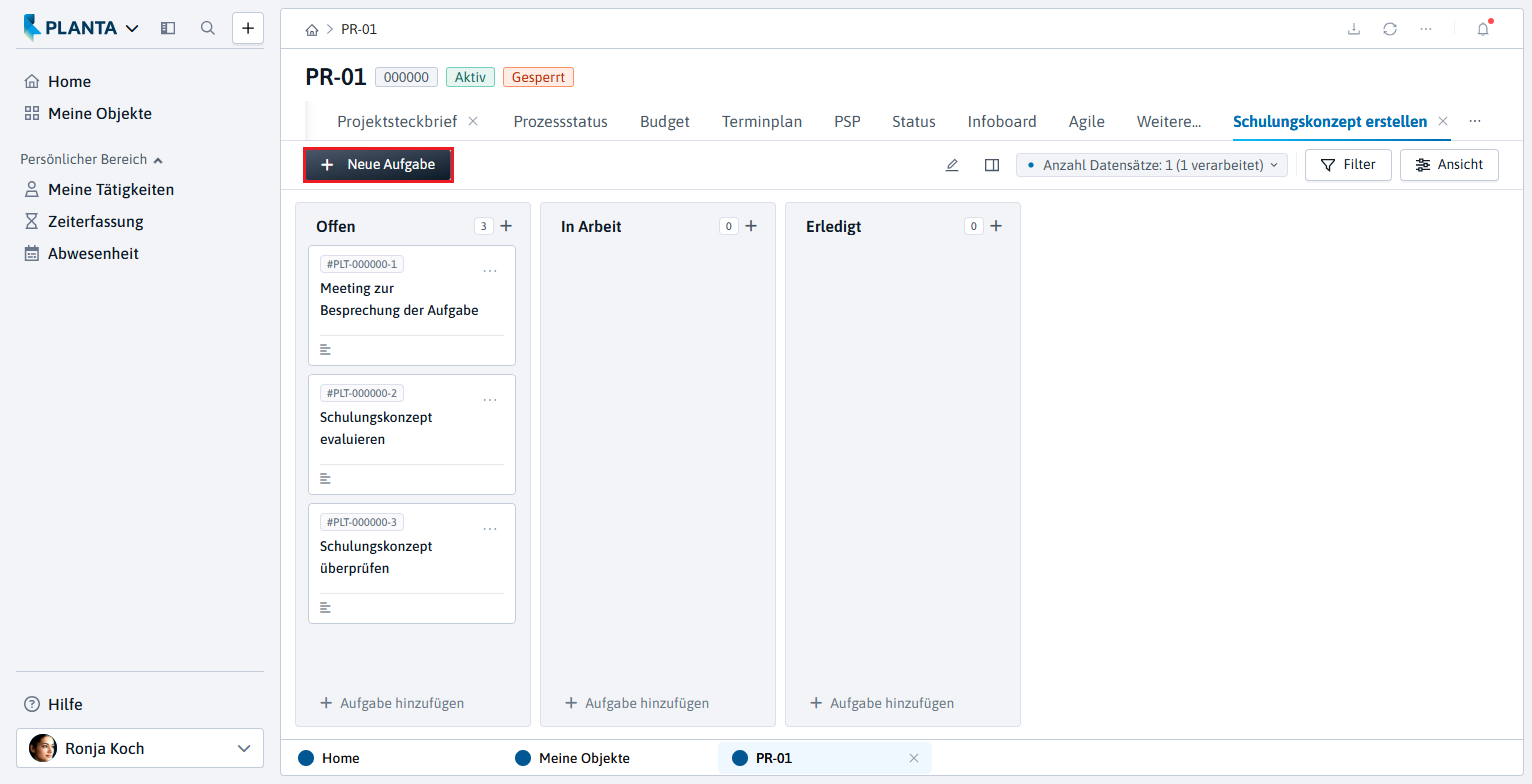Open three-dot menu on Schulungsconcept evaluieren card
The image size is (1532, 784).
point(490,400)
